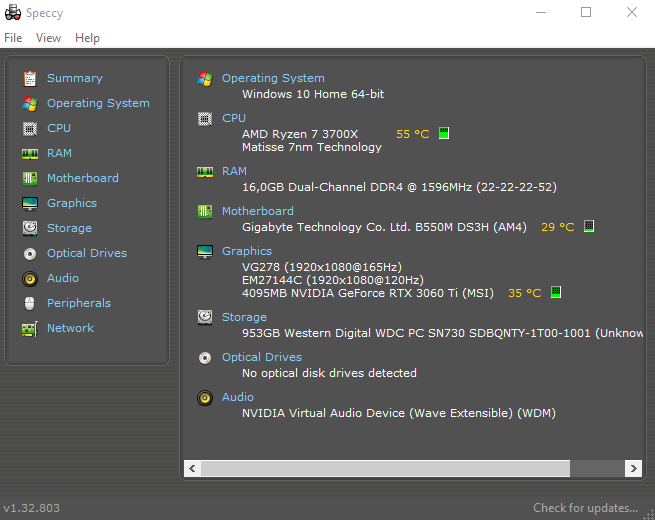The image size is (655, 520).
Task: Select RAM section in the sidebar
Action: (59, 153)
